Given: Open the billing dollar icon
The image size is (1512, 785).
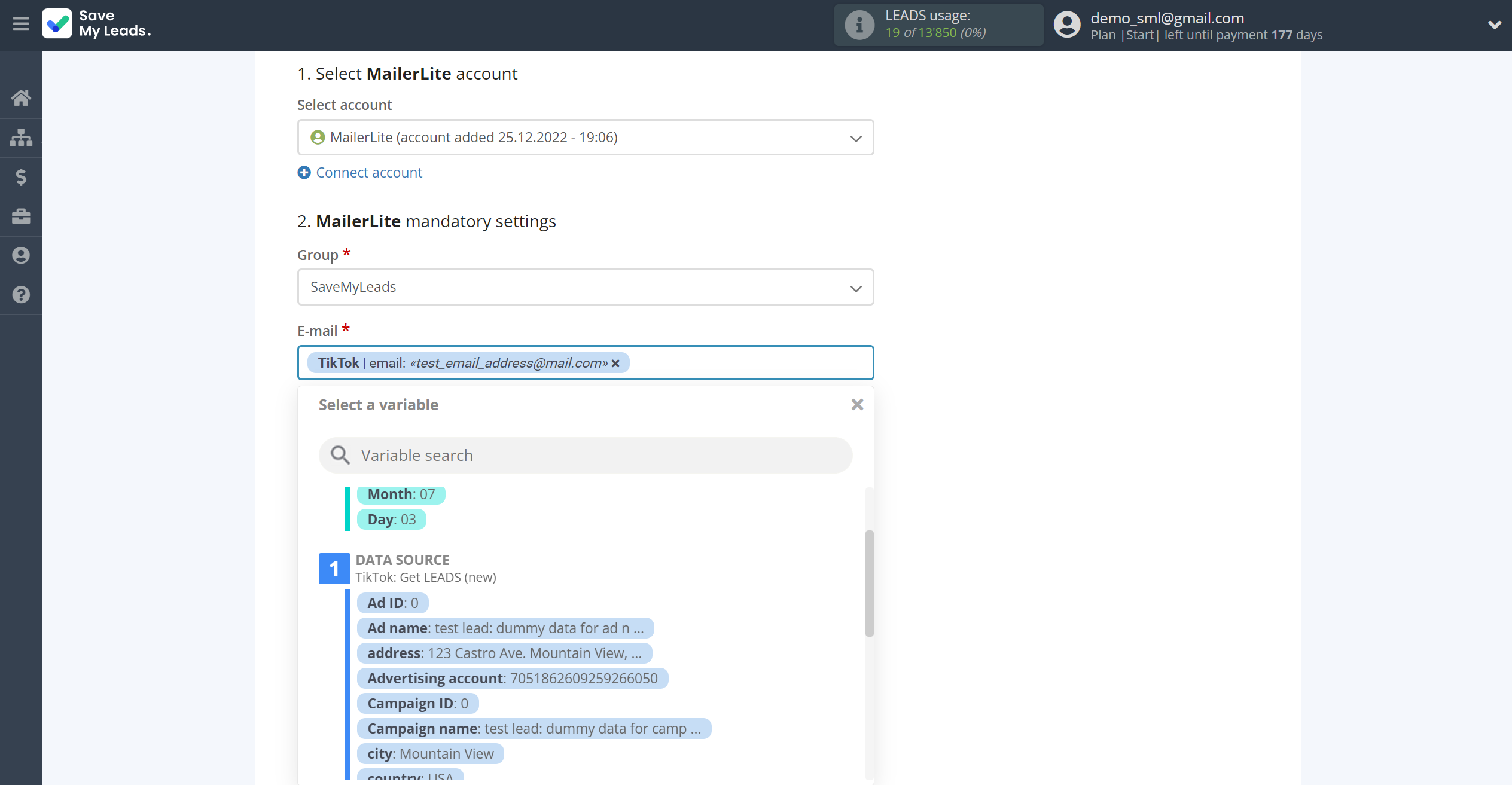Looking at the screenshot, I should pyautogui.click(x=21, y=177).
